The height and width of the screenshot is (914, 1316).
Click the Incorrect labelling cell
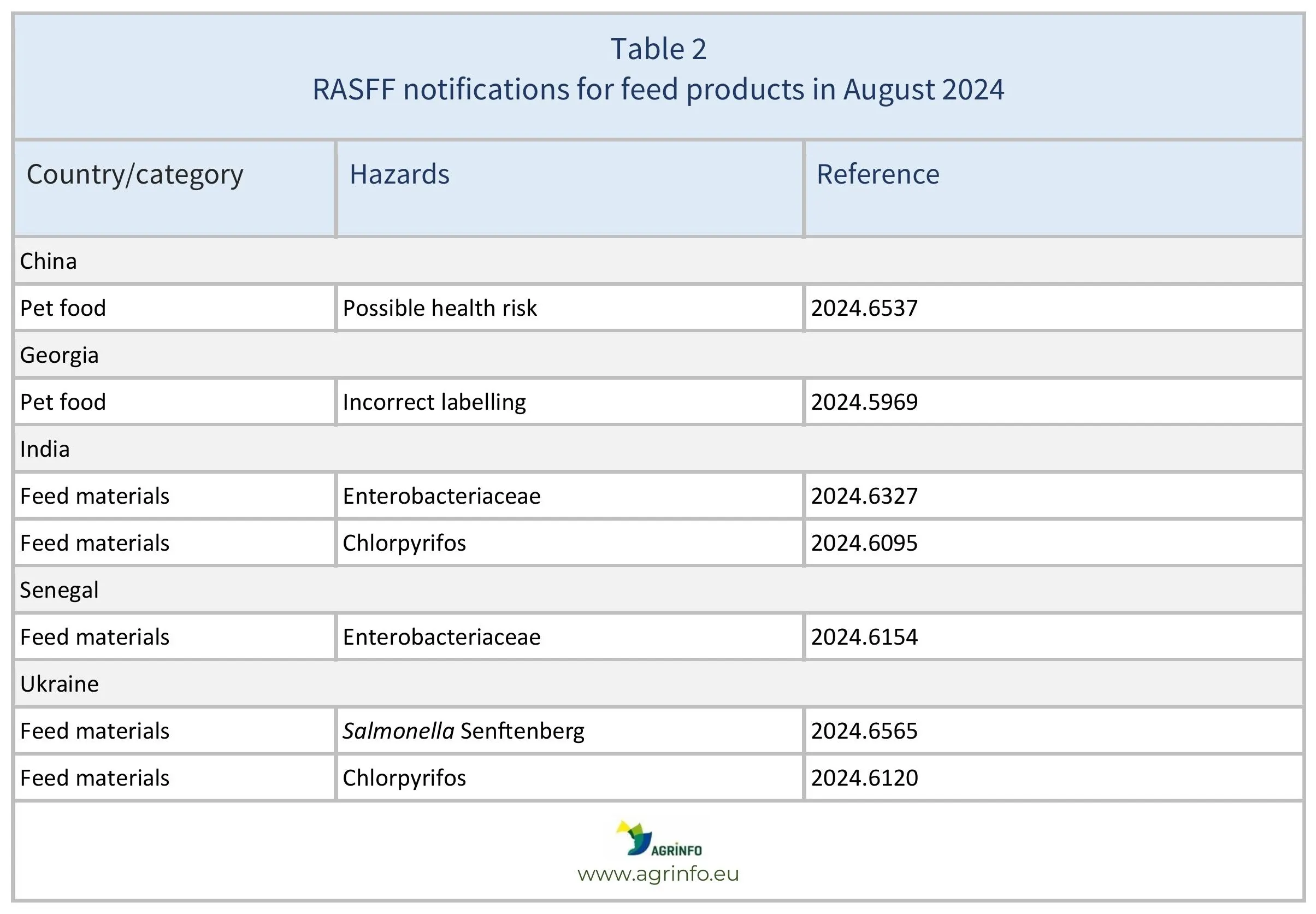[x=570, y=402]
